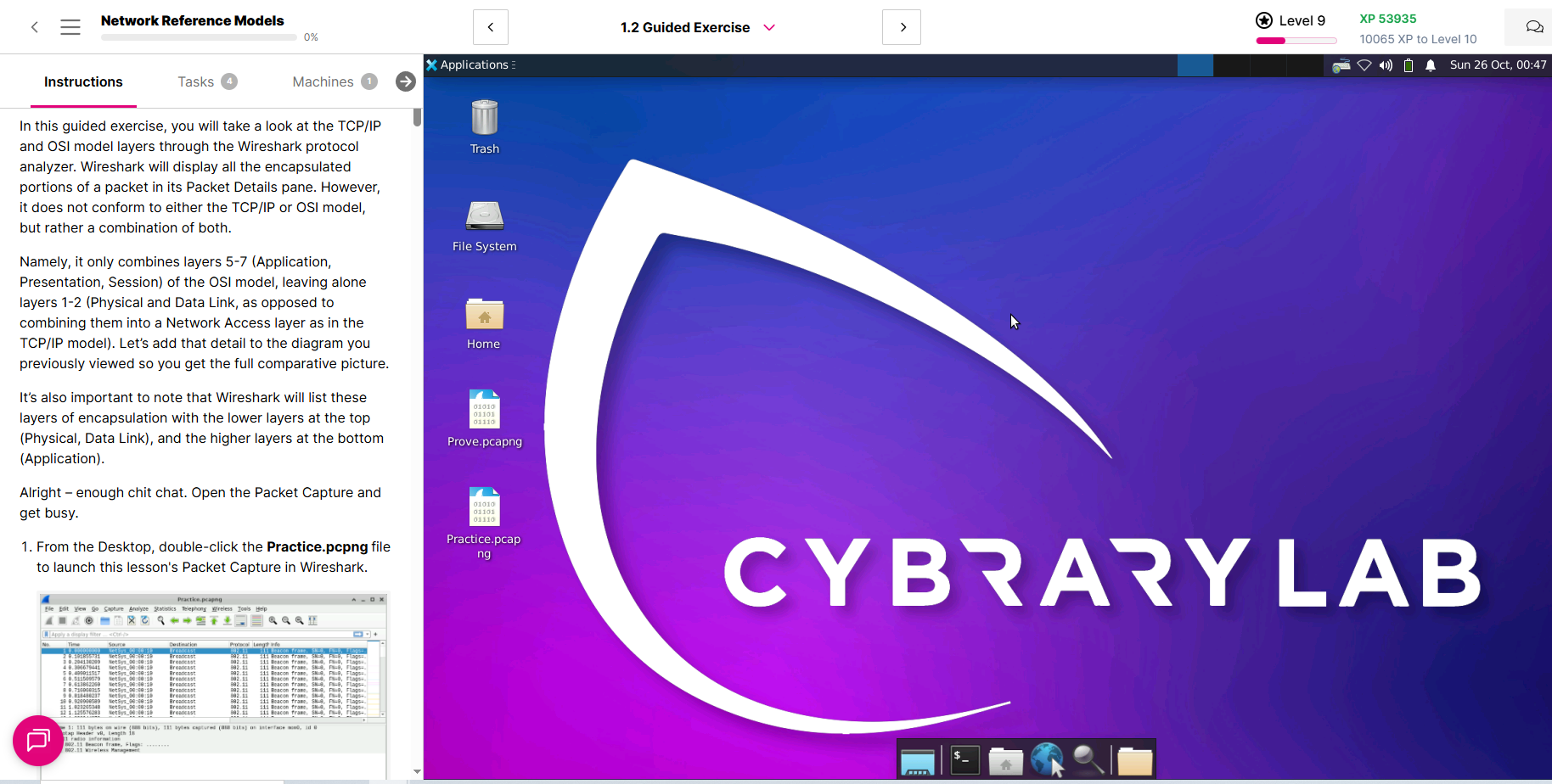Open the pink chat support bubble

pos(38,741)
